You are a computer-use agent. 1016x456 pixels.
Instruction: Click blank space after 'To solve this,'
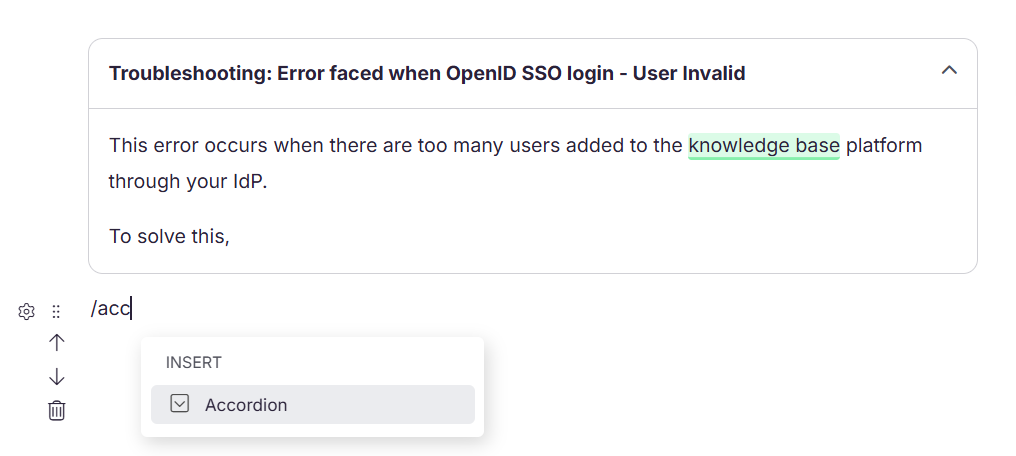pos(583,236)
